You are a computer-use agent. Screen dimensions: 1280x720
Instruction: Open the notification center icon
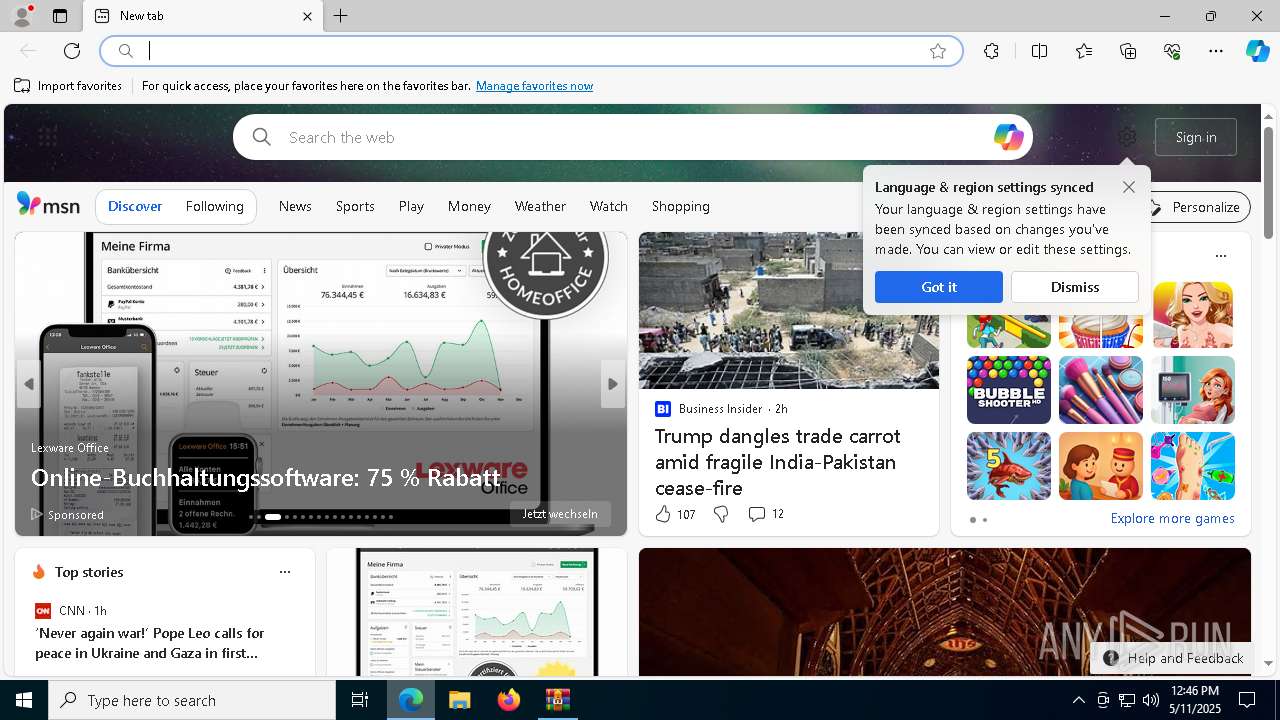pyautogui.click(x=1247, y=700)
